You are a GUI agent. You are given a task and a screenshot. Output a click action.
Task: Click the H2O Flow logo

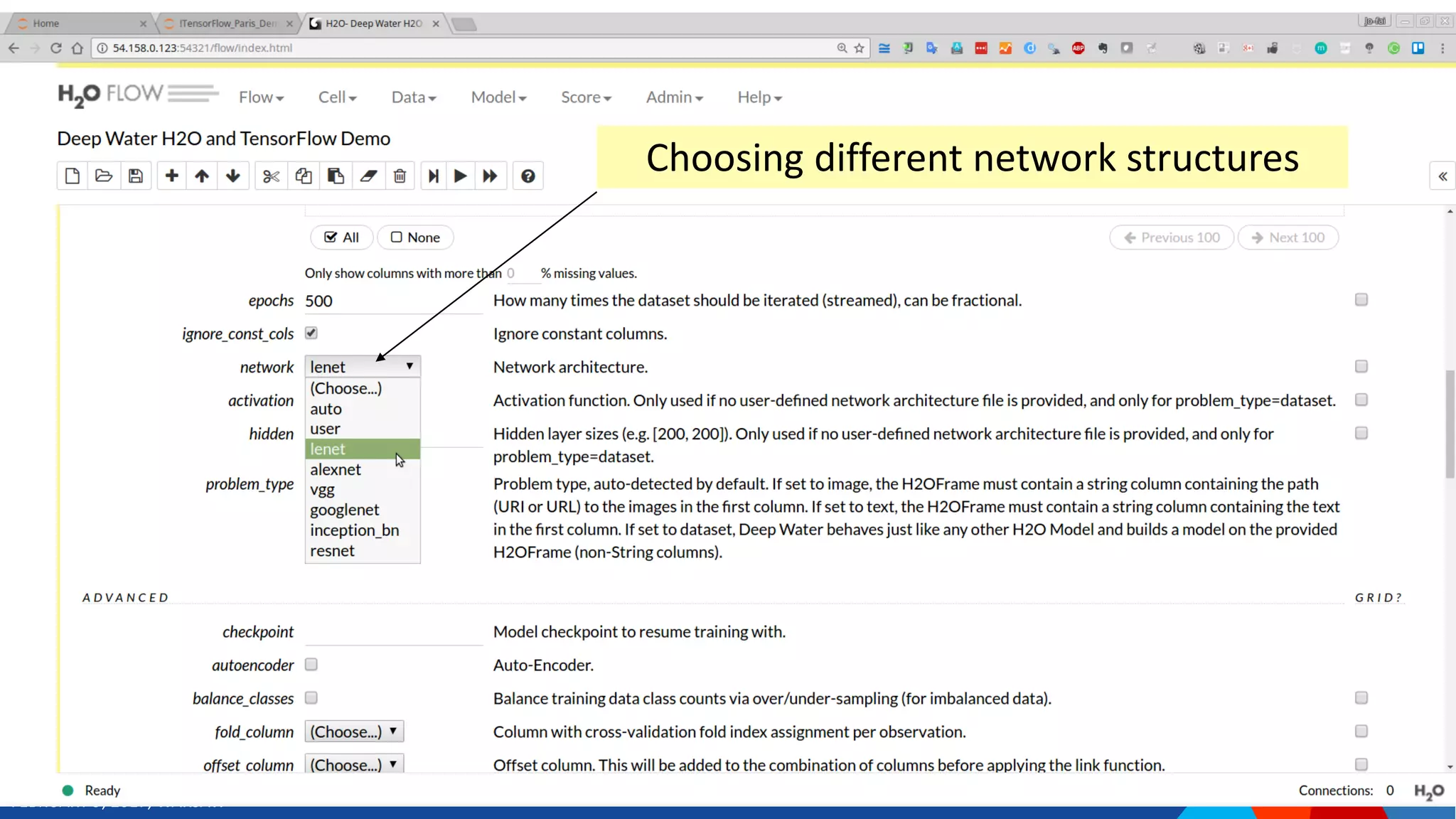[x=138, y=95]
